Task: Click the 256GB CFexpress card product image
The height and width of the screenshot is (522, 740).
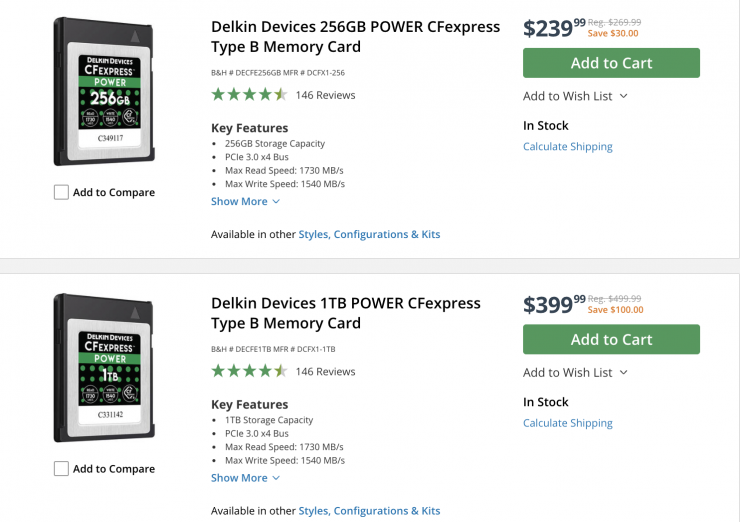Action: coord(104,92)
